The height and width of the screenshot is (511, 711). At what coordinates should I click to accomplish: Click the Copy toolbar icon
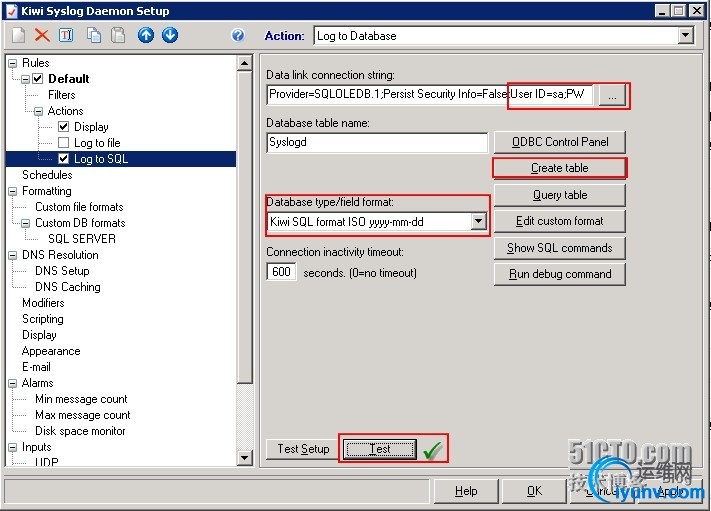tap(94, 35)
